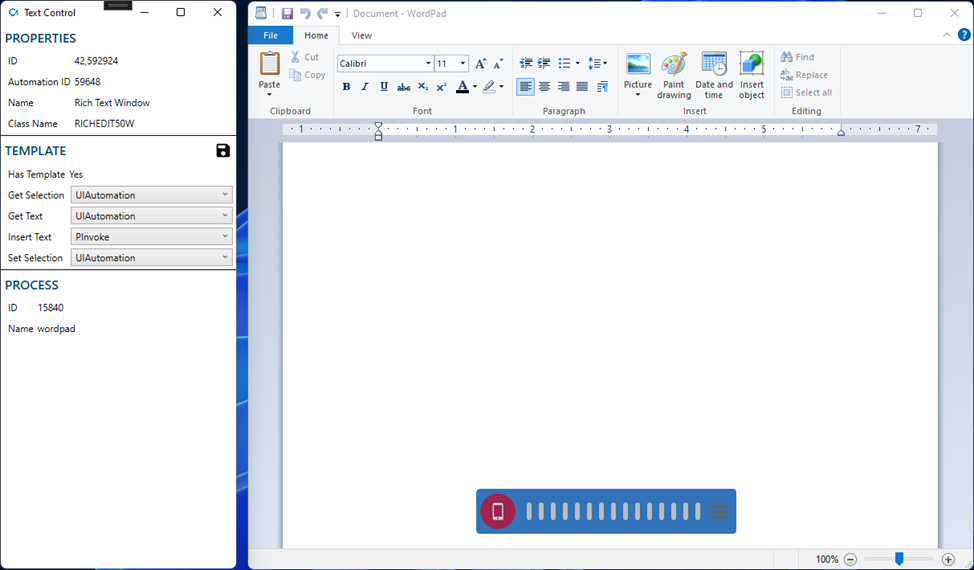Click Replace in Editing group
The width and height of the screenshot is (974, 570).
tap(804, 75)
